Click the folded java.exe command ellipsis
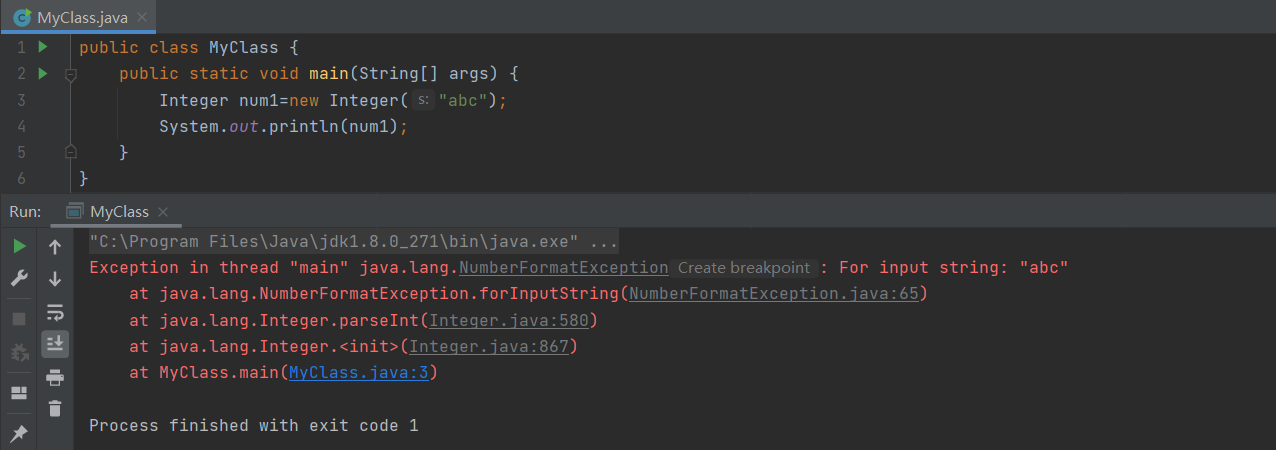This screenshot has width=1276, height=450. [604, 242]
